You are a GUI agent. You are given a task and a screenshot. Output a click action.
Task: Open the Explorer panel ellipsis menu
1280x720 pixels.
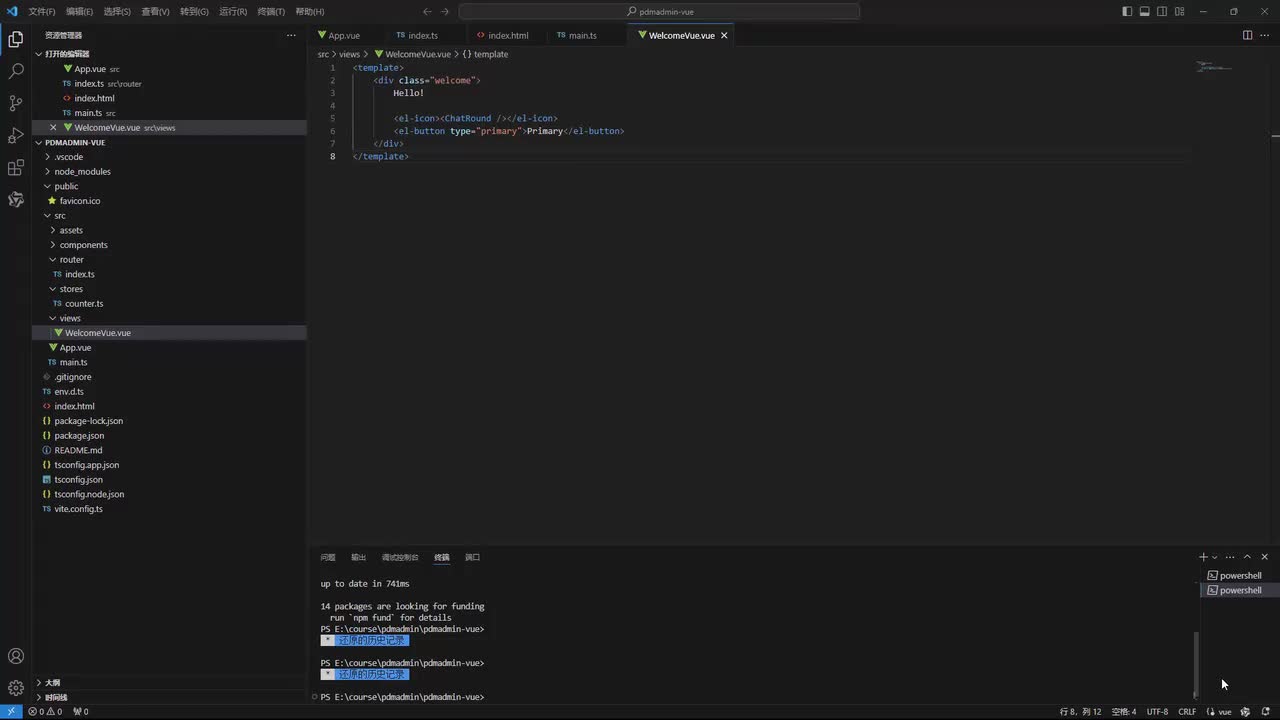tap(291, 35)
